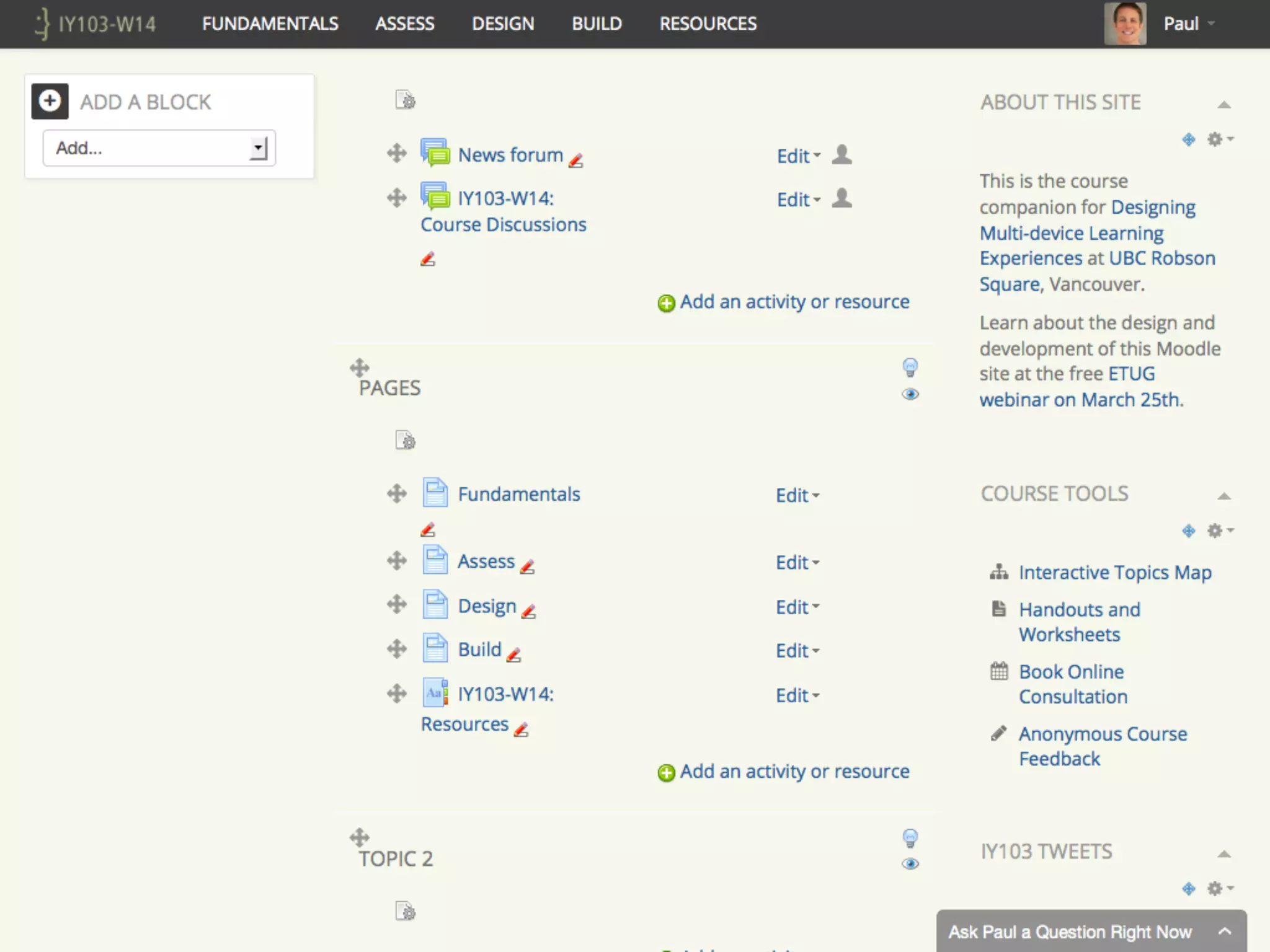Click the drag handle next to Build page
Viewport: 1270px width, 952px height.
coord(396,649)
